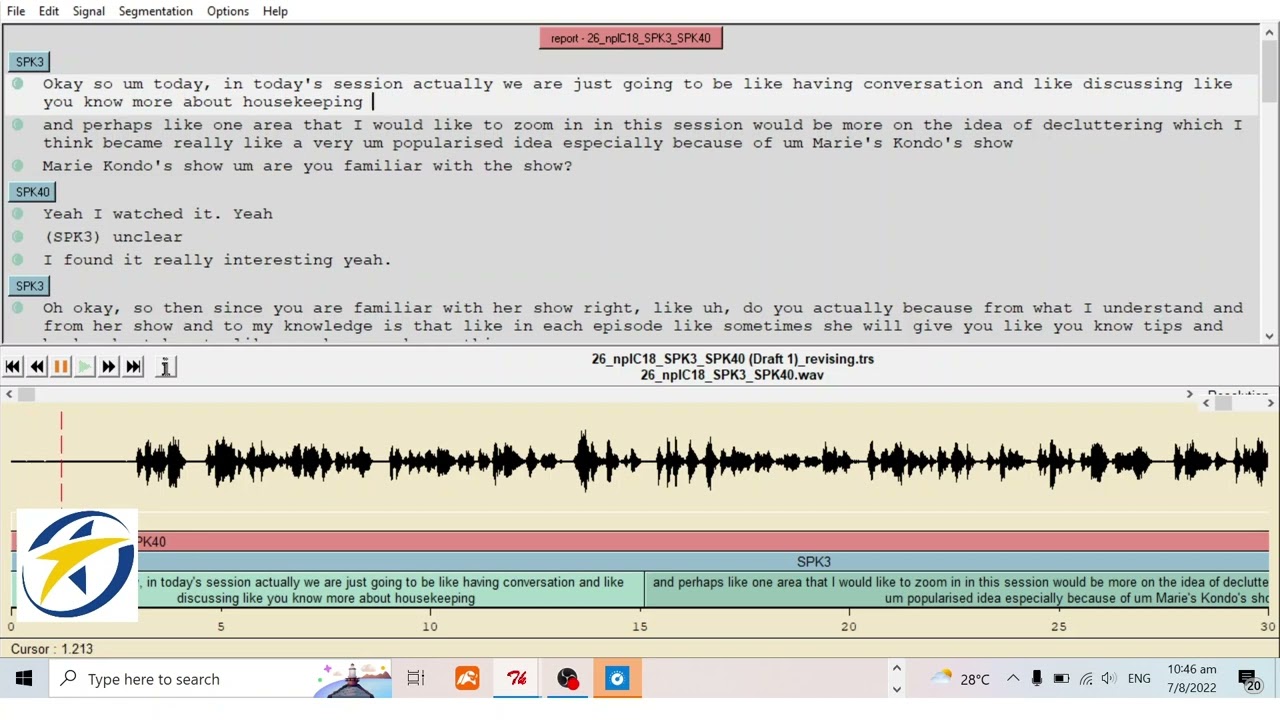Screen dimensions: 1280x720
Task: Click the file name '26_nplC18_SPK3_SPK40.wav'
Action: [732, 375]
